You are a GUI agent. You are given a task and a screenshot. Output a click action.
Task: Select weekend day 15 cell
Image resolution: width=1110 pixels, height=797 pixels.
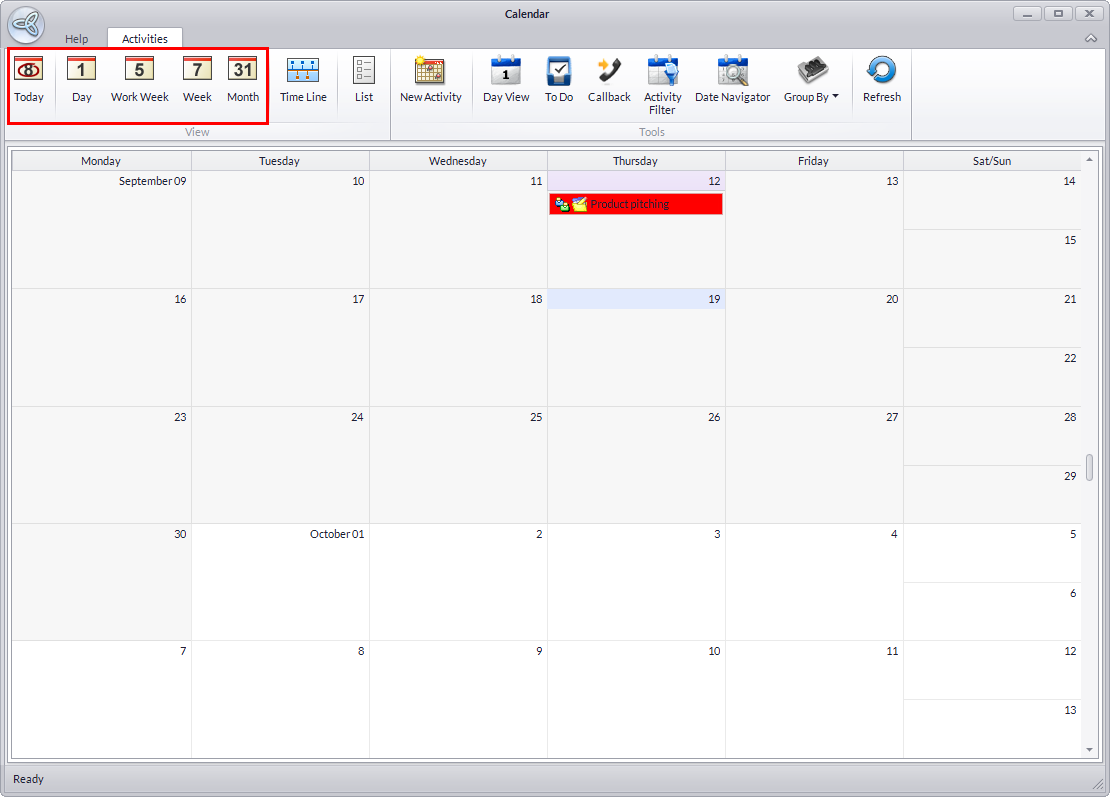point(992,259)
